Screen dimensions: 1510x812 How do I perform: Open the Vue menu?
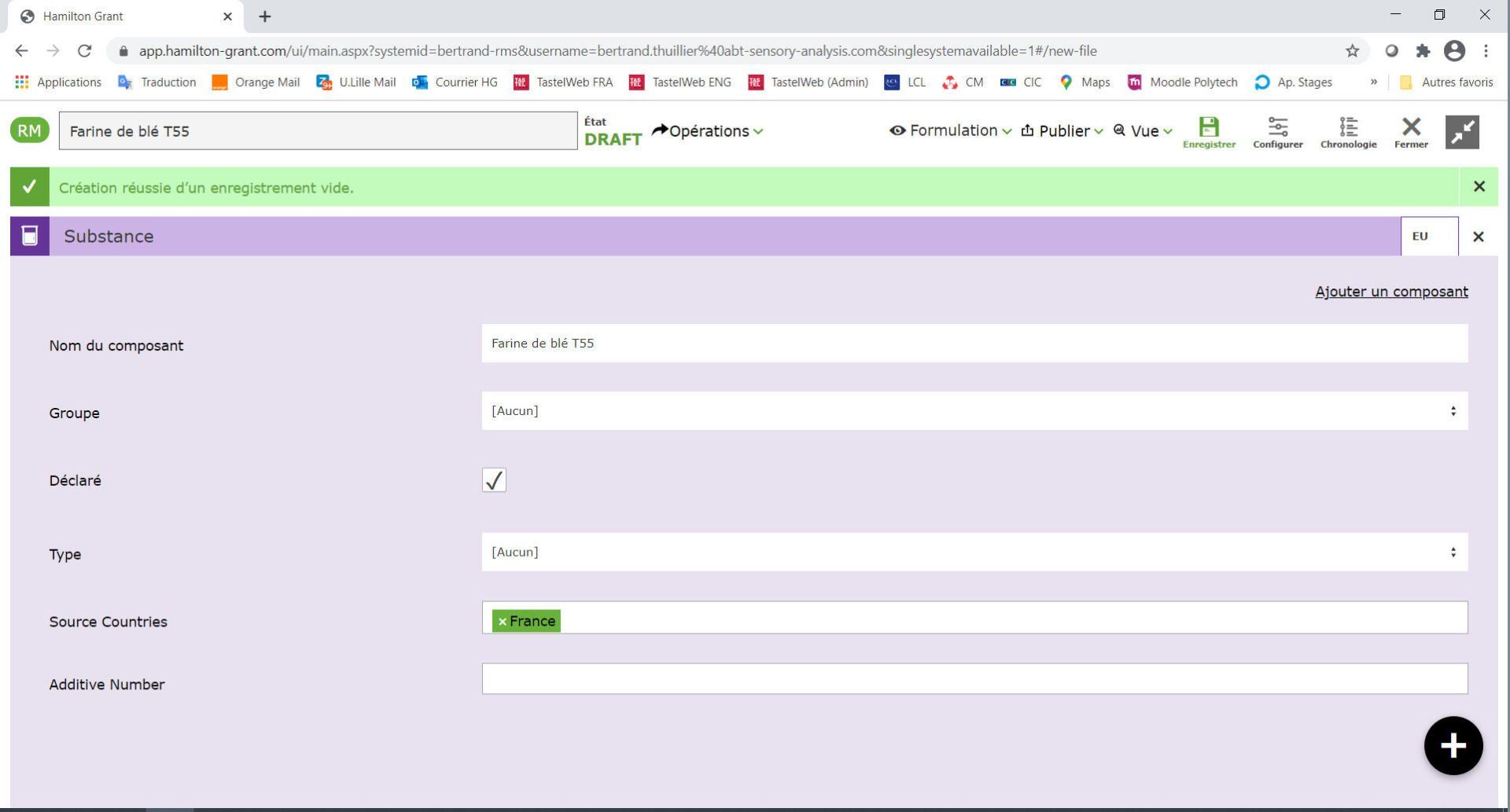(x=1142, y=130)
